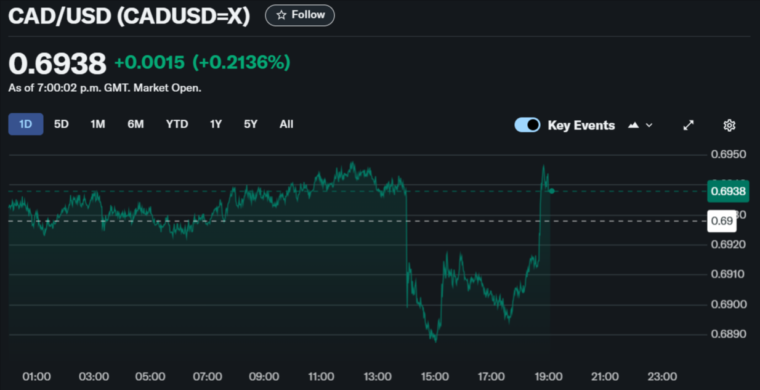Click the 17:00 time axis label
The height and width of the screenshot is (390, 760).
pos(491,376)
